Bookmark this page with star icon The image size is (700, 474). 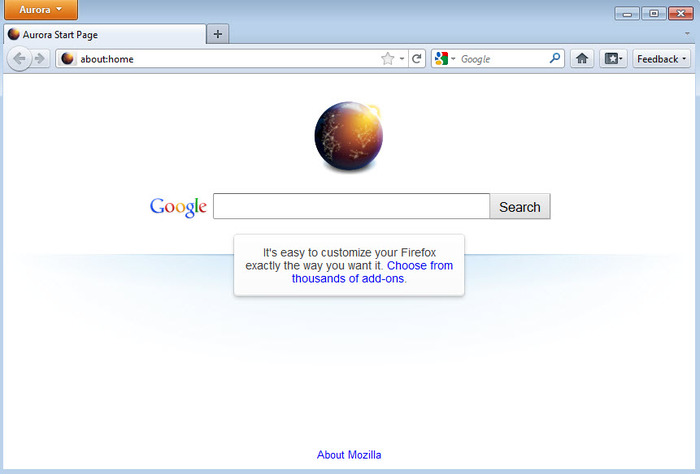pyautogui.click(x=388, y=58)
